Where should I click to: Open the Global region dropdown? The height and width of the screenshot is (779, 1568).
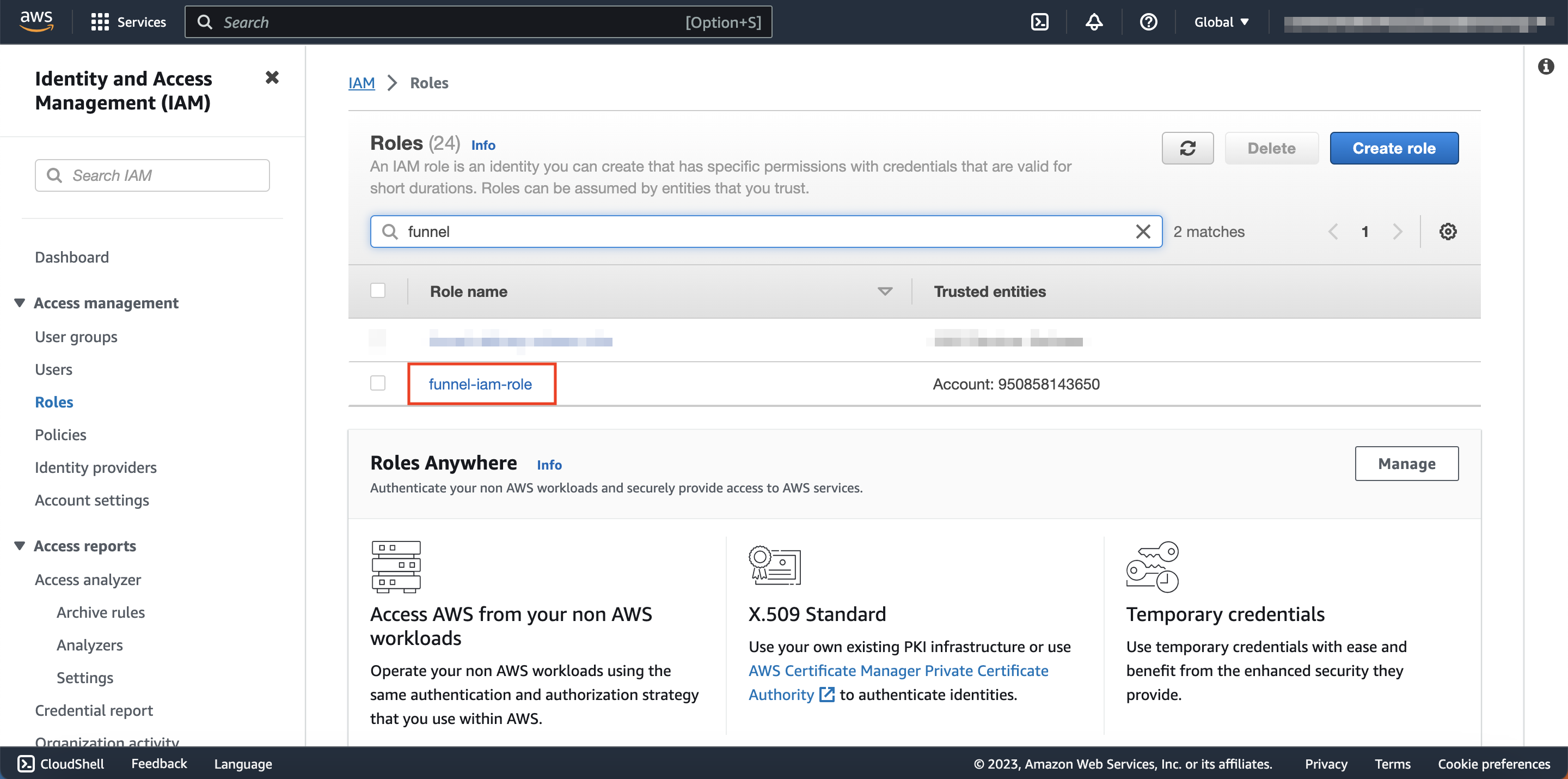tap(1221, 22)
